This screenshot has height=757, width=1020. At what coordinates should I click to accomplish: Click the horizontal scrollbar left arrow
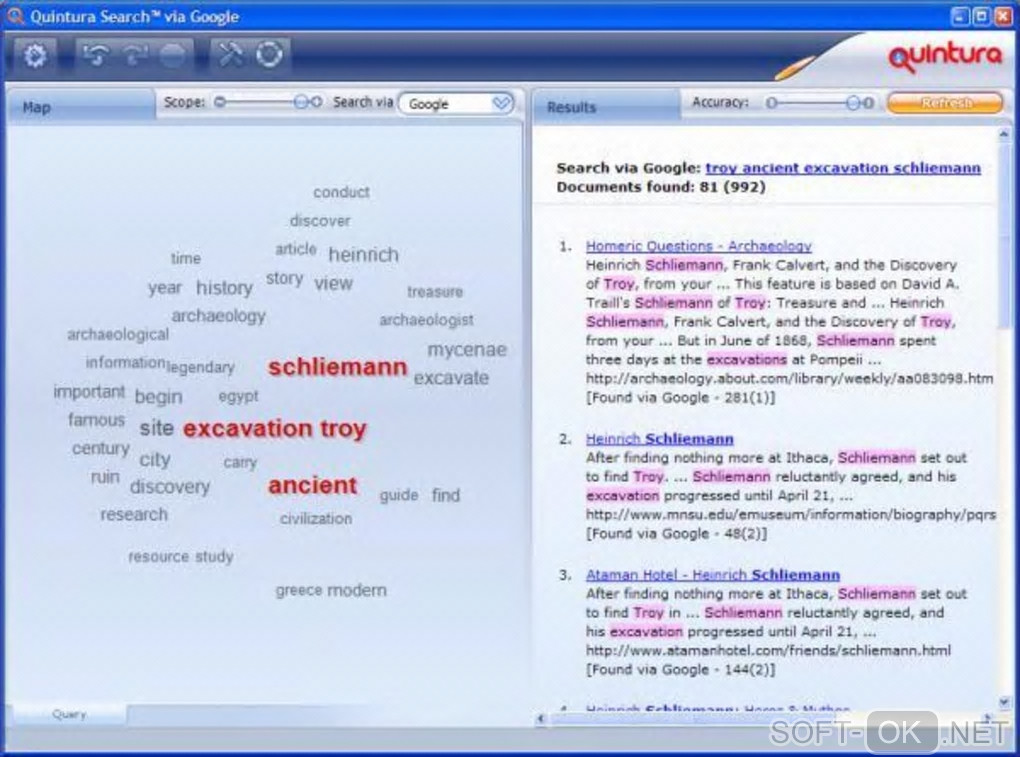click(540, 718)
